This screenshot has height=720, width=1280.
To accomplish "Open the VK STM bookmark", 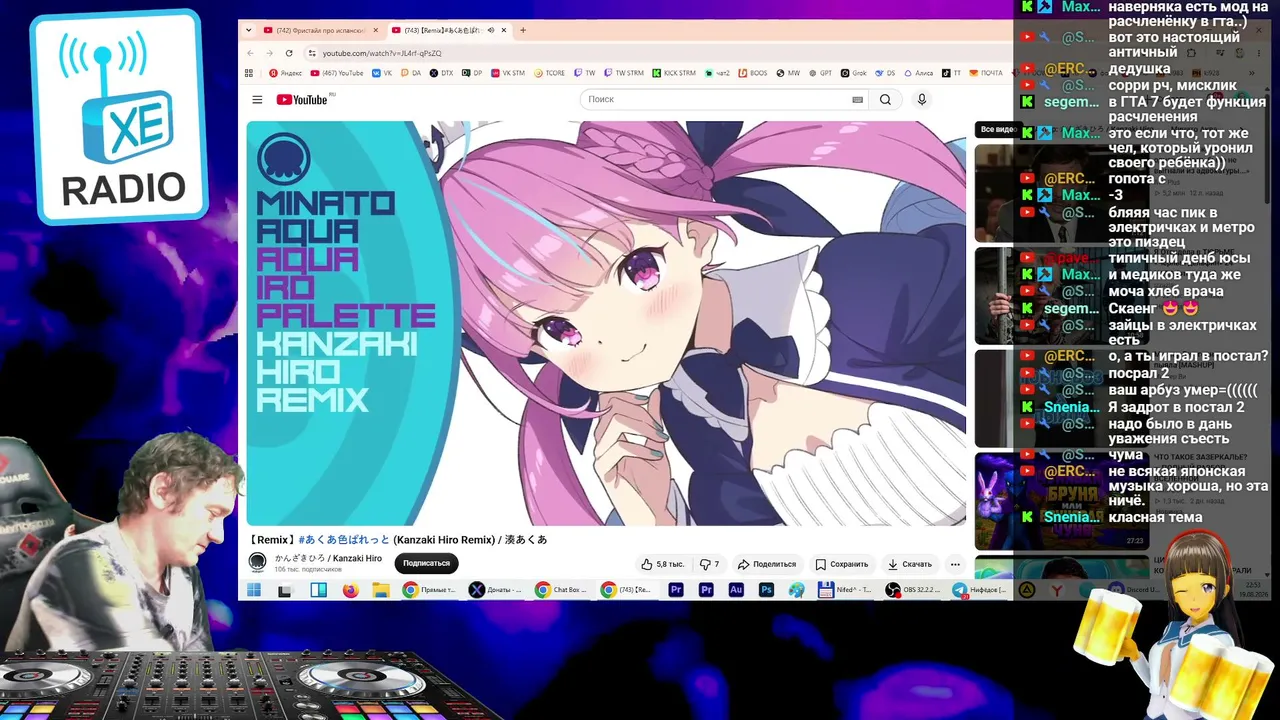I will pos(506,73).
